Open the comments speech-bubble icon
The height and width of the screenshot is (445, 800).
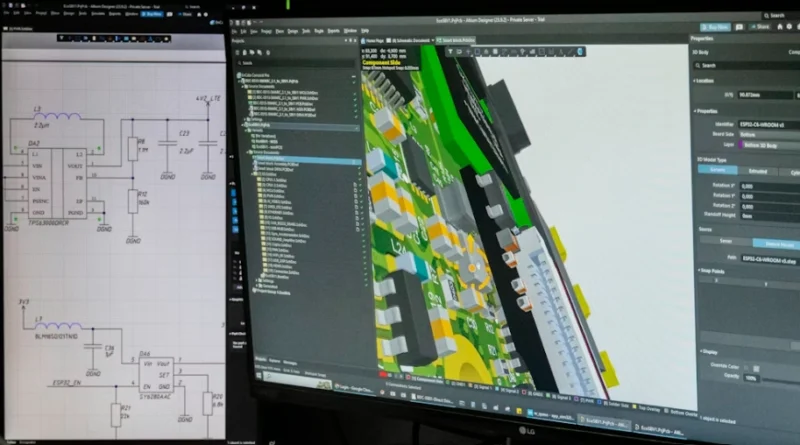[x=739, y=27]
